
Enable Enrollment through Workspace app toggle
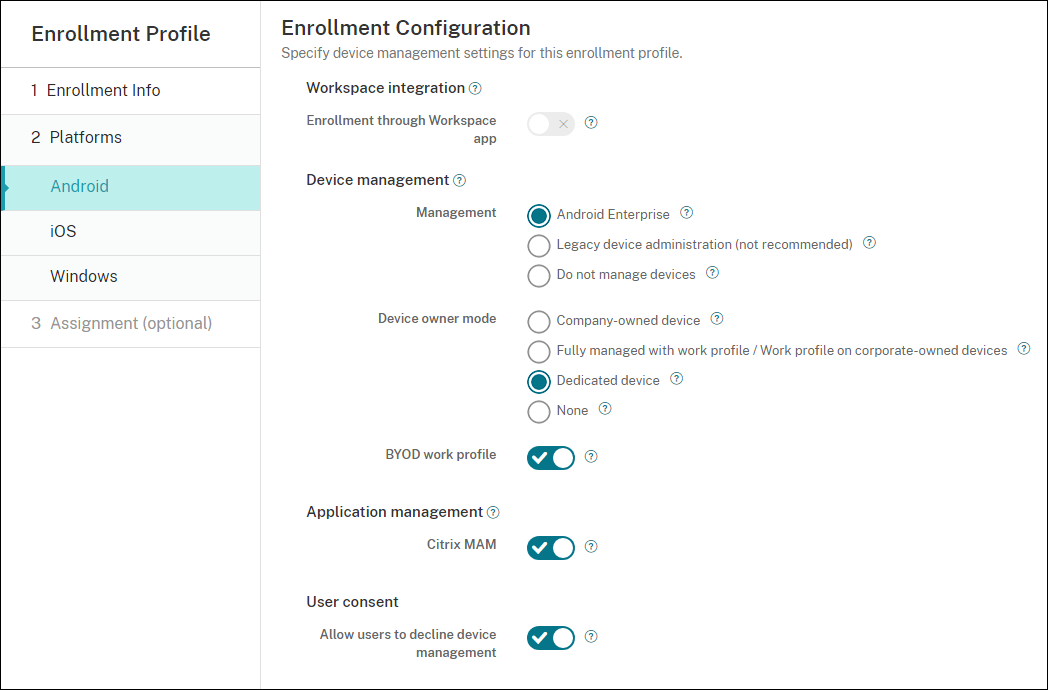pyautogui.click(x=551, y=124)
